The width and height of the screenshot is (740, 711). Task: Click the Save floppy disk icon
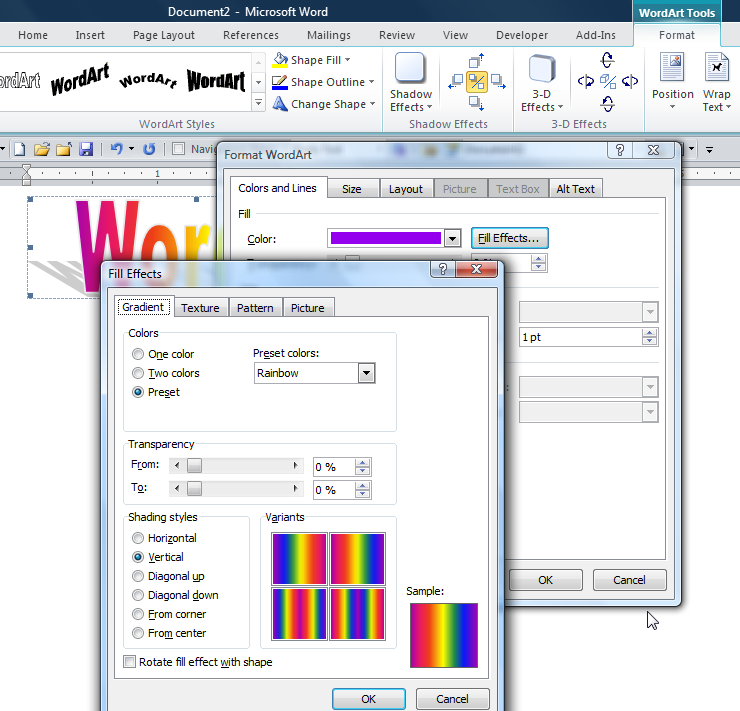tap(86, 150)
